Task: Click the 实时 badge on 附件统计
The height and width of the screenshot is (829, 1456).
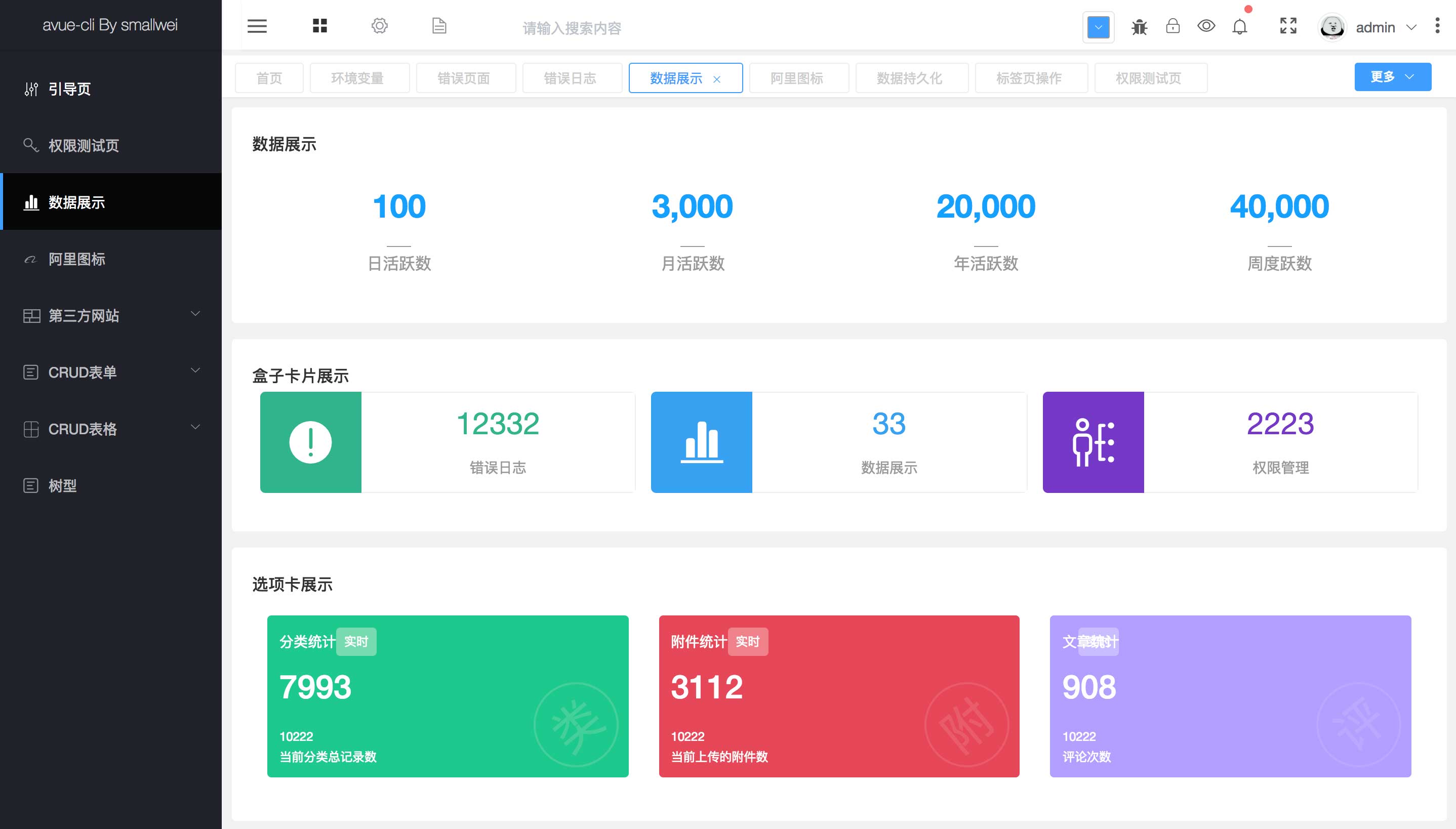Action: tap(748, 642)
